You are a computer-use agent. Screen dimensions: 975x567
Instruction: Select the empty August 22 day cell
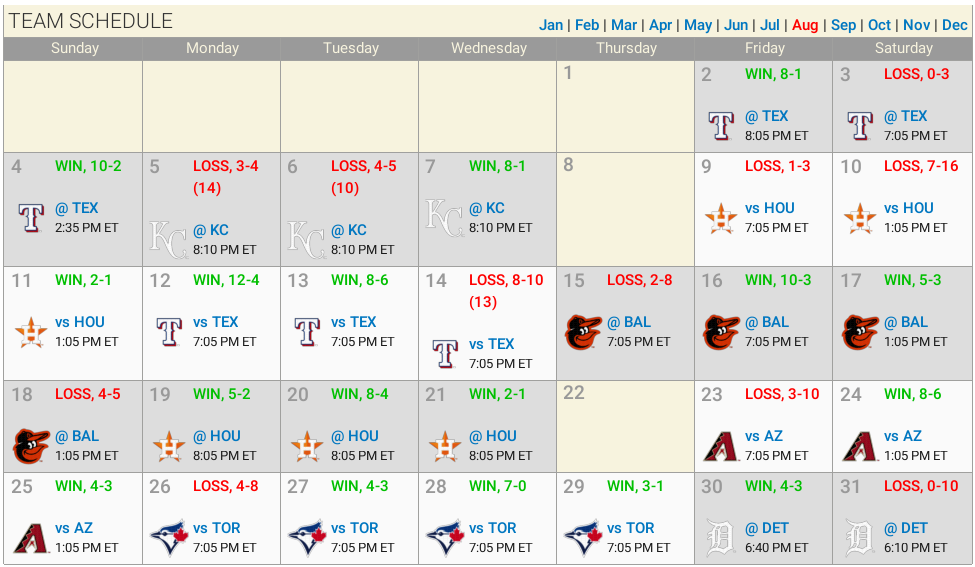(x=625, y=430)
